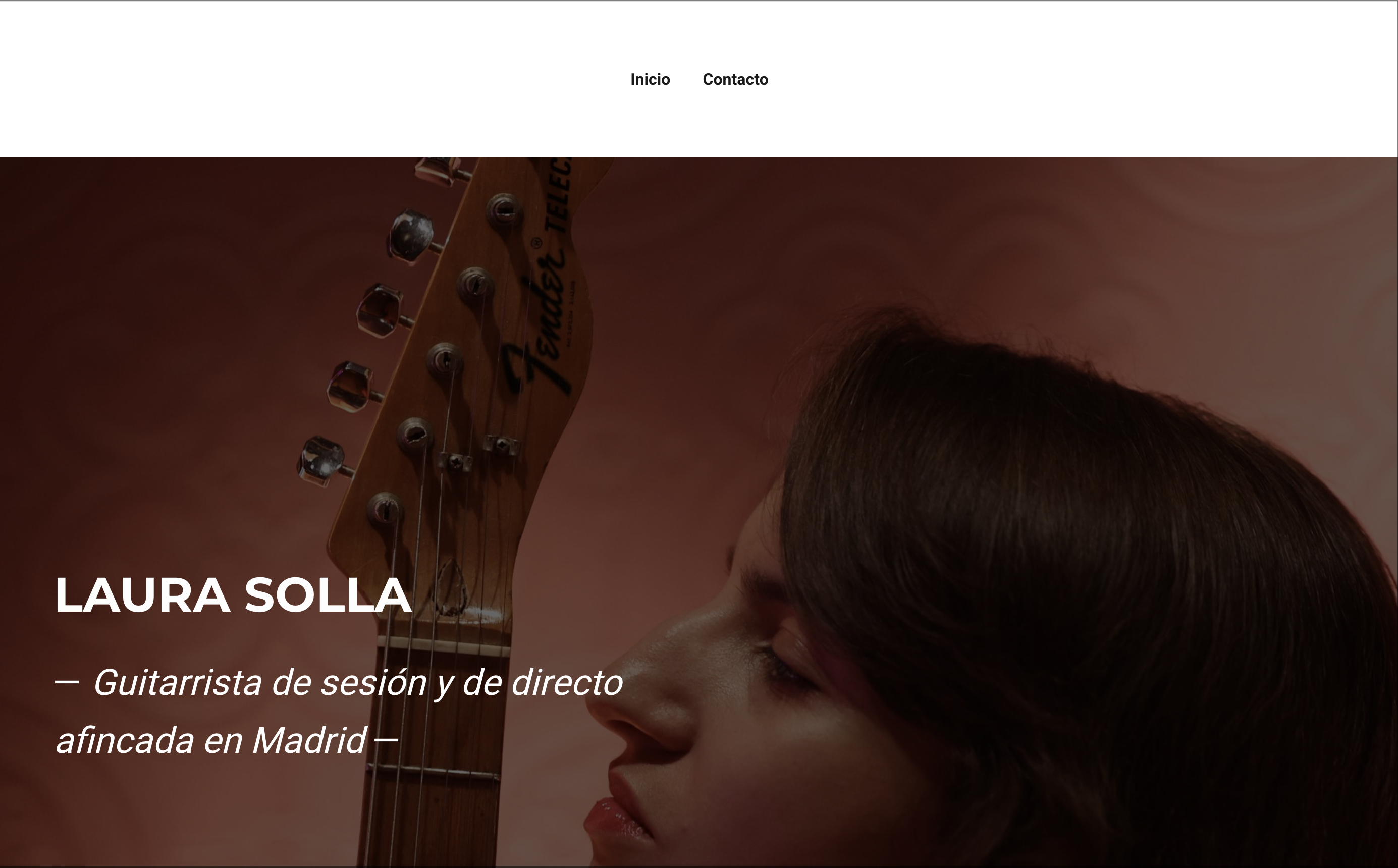Click the woman's lips in the hero photo
The height and width of the screenshot is (868, 1398).
pos(617,815)
